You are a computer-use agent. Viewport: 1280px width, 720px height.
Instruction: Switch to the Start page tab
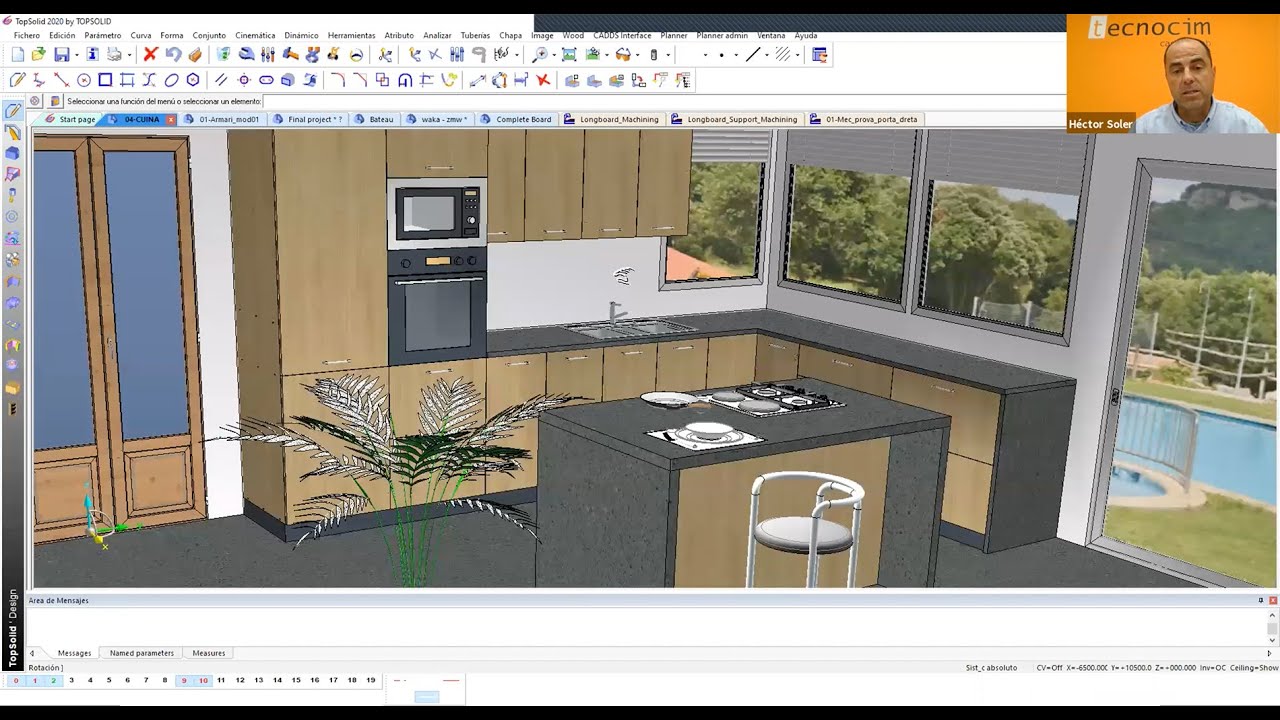point(70,119)
